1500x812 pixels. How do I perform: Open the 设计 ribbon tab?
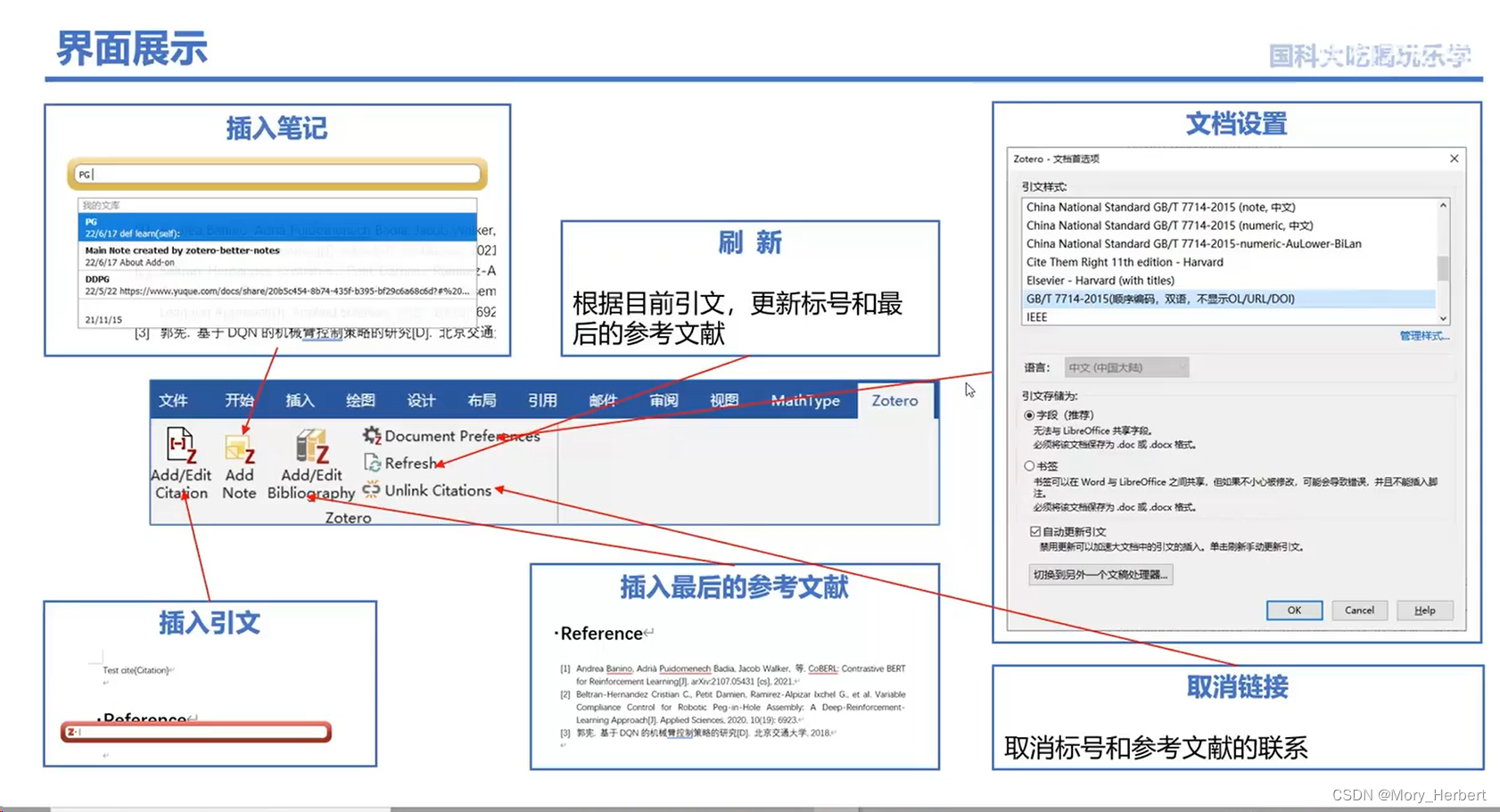(421, 400)
